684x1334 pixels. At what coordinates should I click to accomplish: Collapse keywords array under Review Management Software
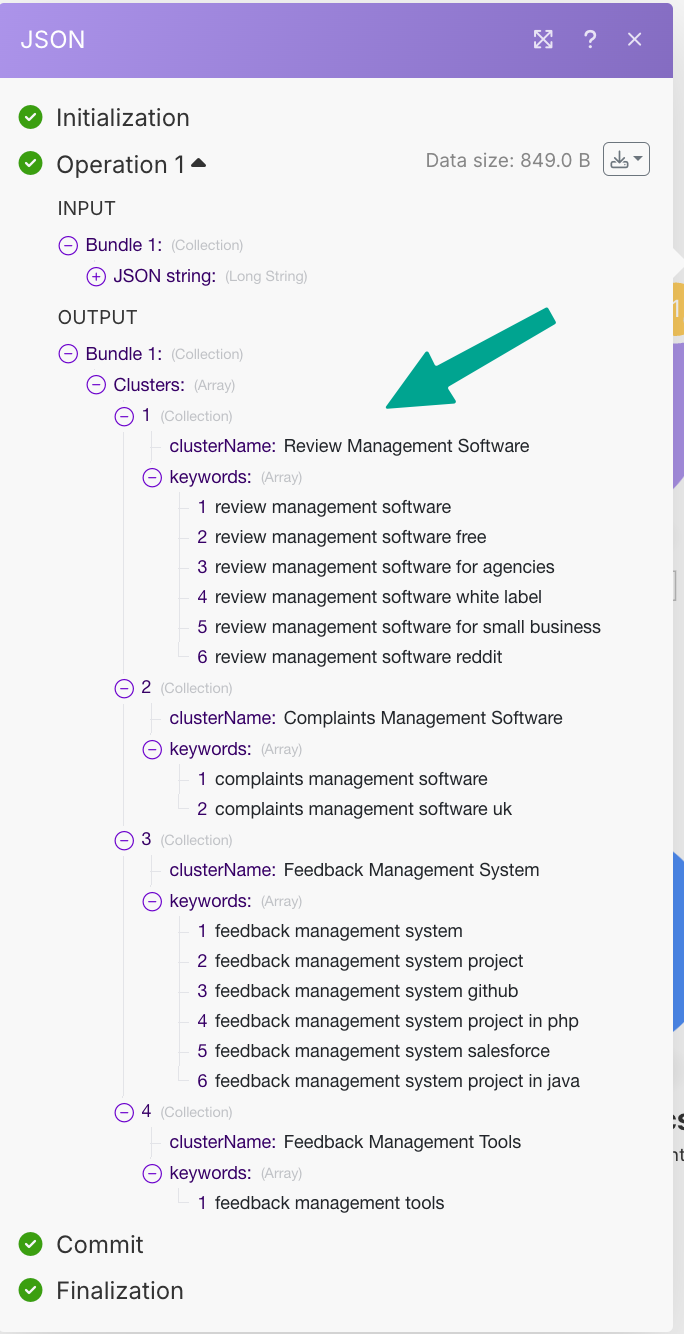point(152,477)
